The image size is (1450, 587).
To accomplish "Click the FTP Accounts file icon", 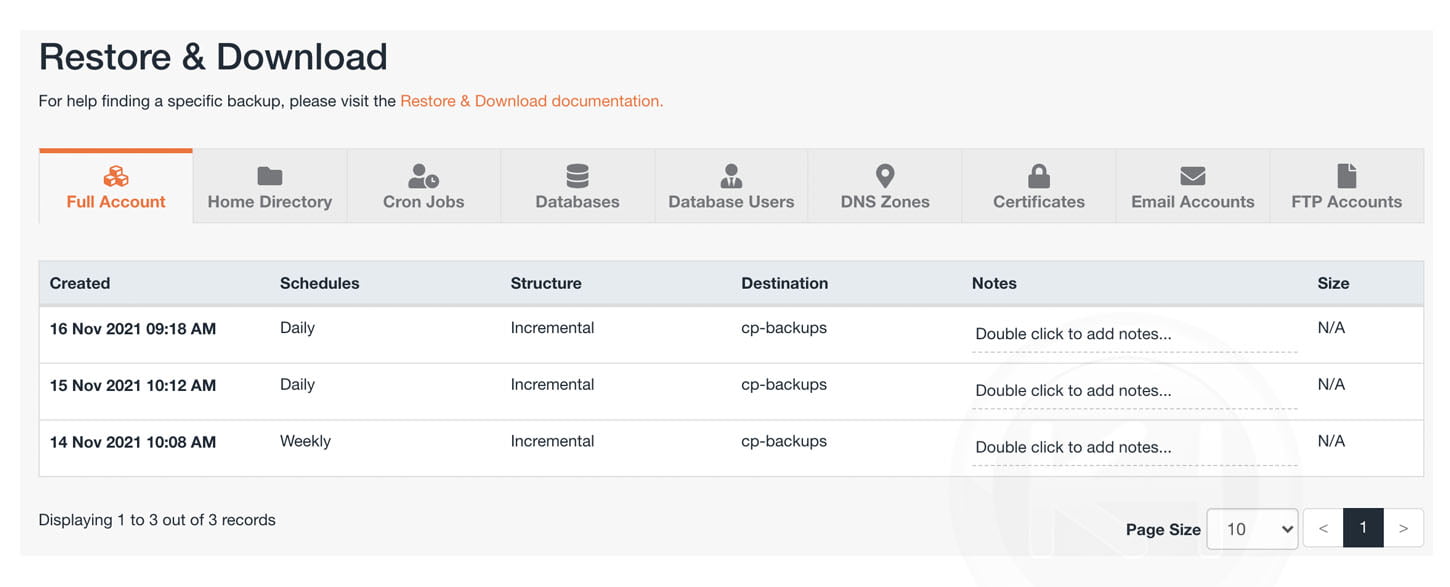I will 1347,177.
